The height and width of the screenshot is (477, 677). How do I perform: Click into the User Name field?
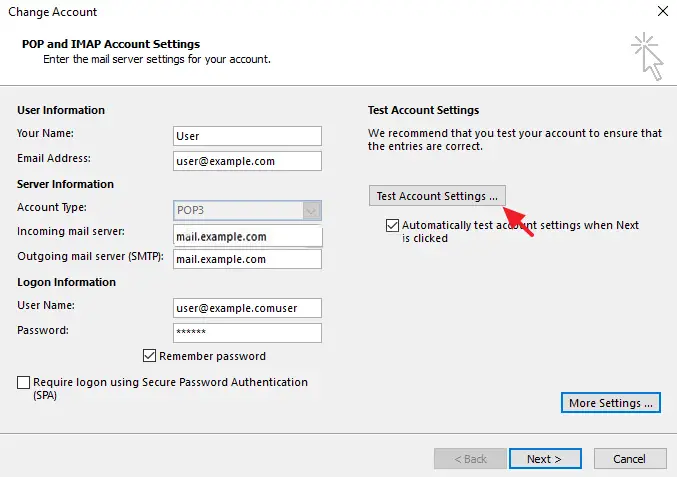[247, 308]
